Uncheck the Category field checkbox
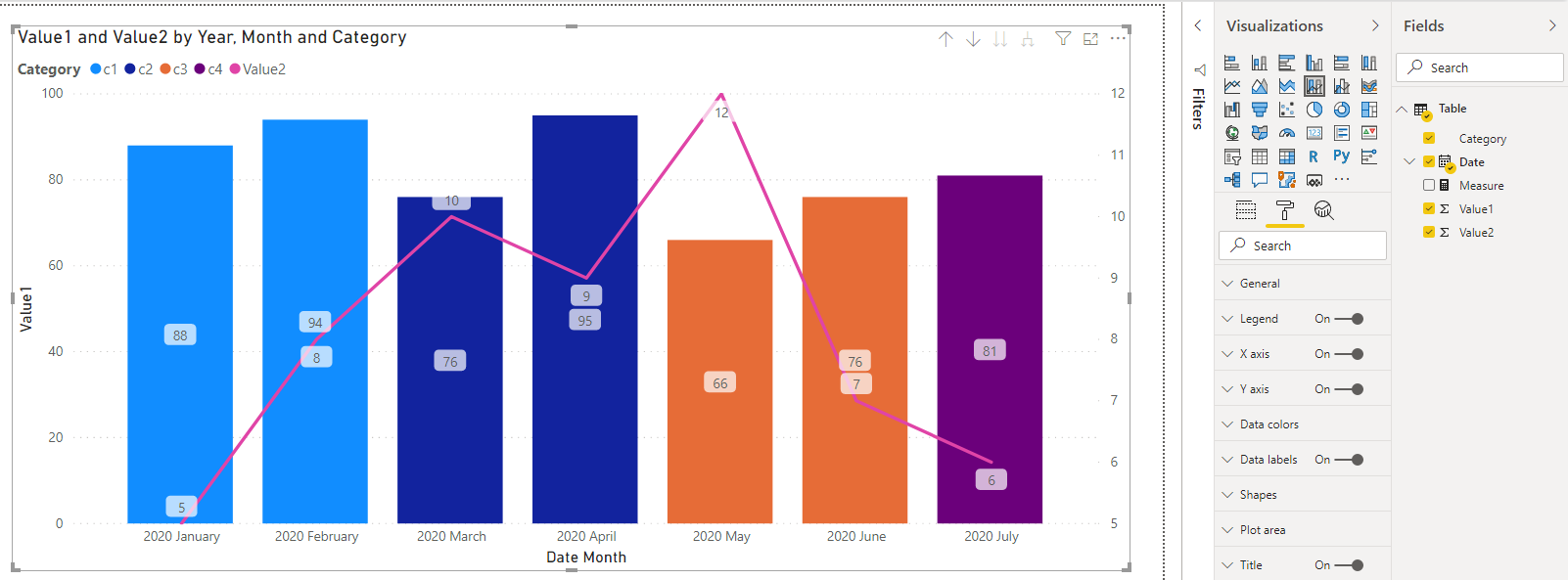Screen dimensions: 1568x580 [1429, 139]
